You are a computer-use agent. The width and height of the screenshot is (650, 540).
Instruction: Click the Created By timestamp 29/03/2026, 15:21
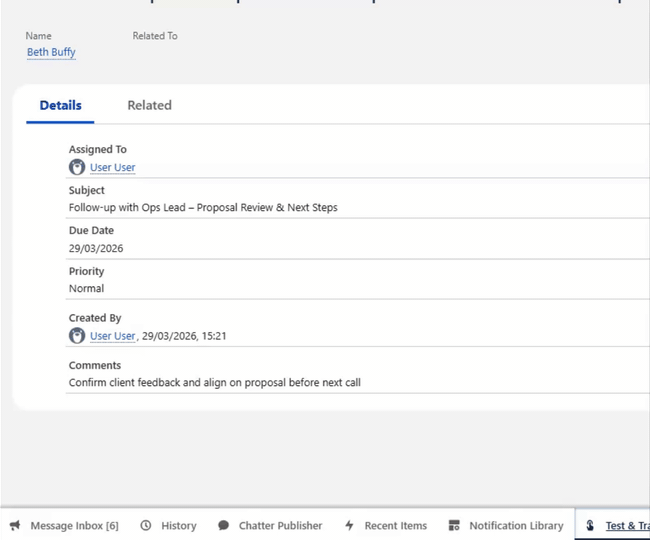click(184, 336)
